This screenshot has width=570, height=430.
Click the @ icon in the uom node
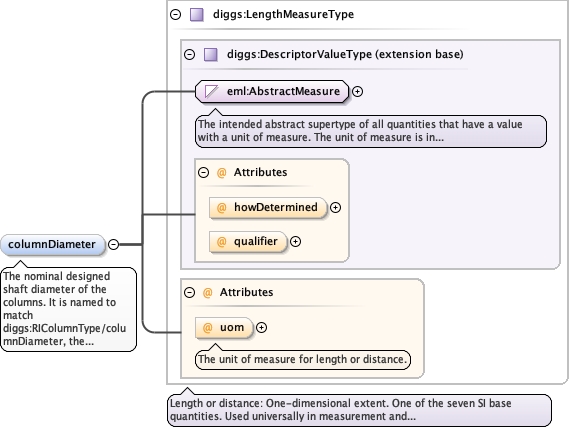[207, 327]
